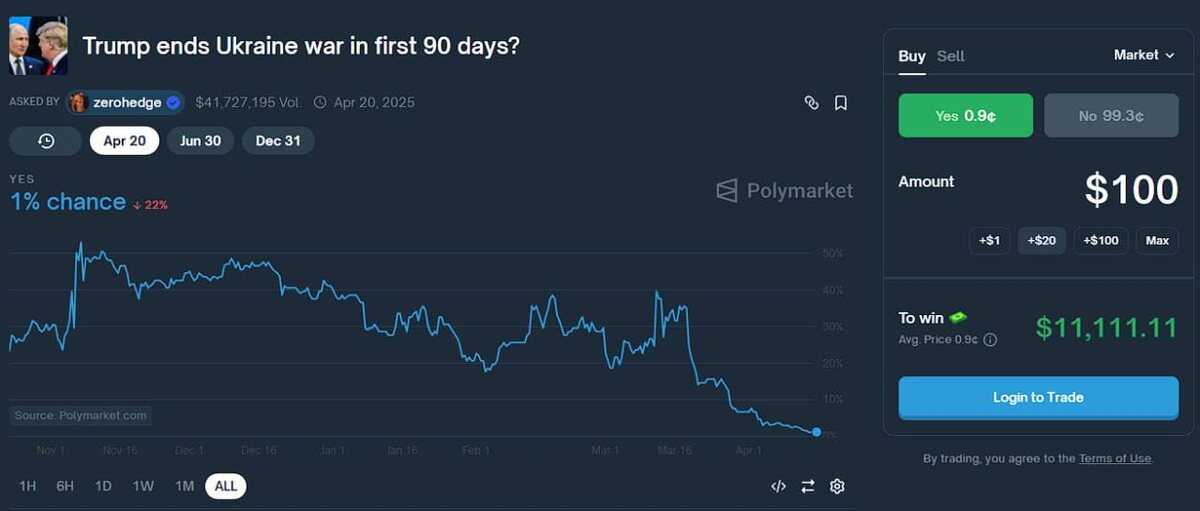The height and width of the screenshot is (511, 1200).
Task: Select the Yes 0.9¢ outcome
Action: pyautogui.click(x=966, y=116)
